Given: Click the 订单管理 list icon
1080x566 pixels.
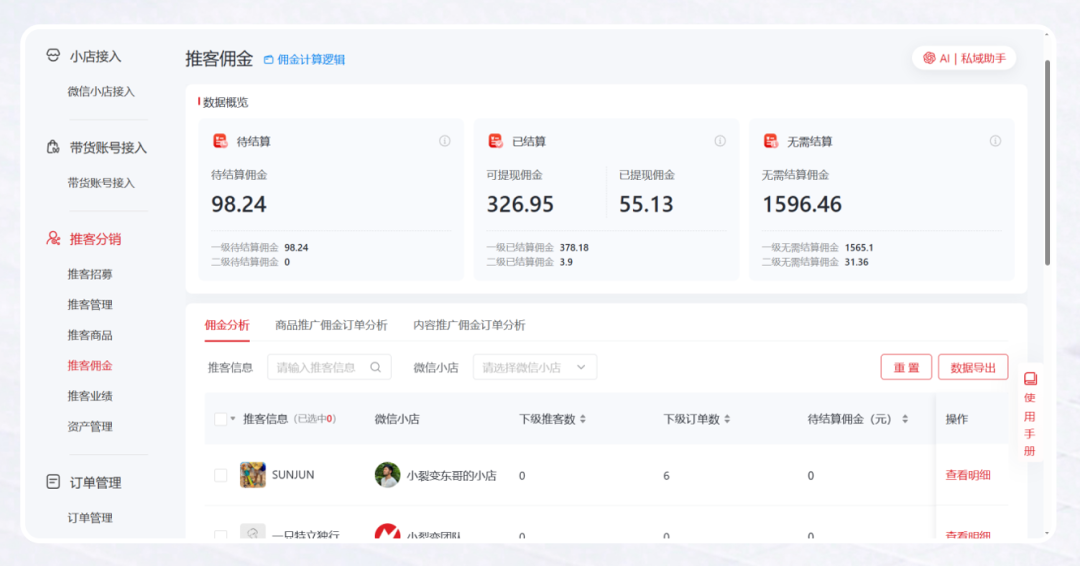Looking at the screenshot, I should point(53,482).
